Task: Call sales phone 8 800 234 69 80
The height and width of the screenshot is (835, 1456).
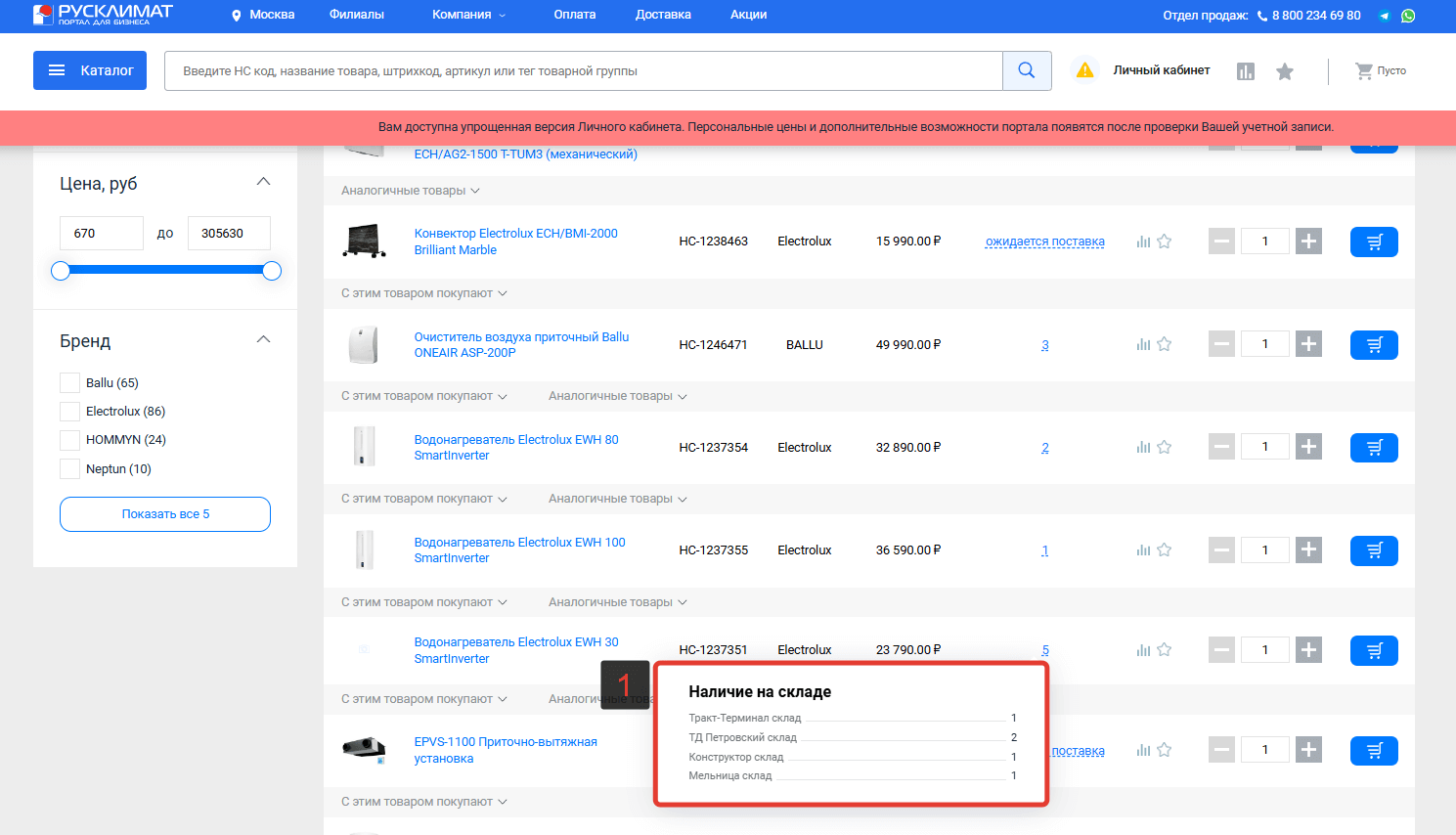Action: click(x=1316, y=16)
